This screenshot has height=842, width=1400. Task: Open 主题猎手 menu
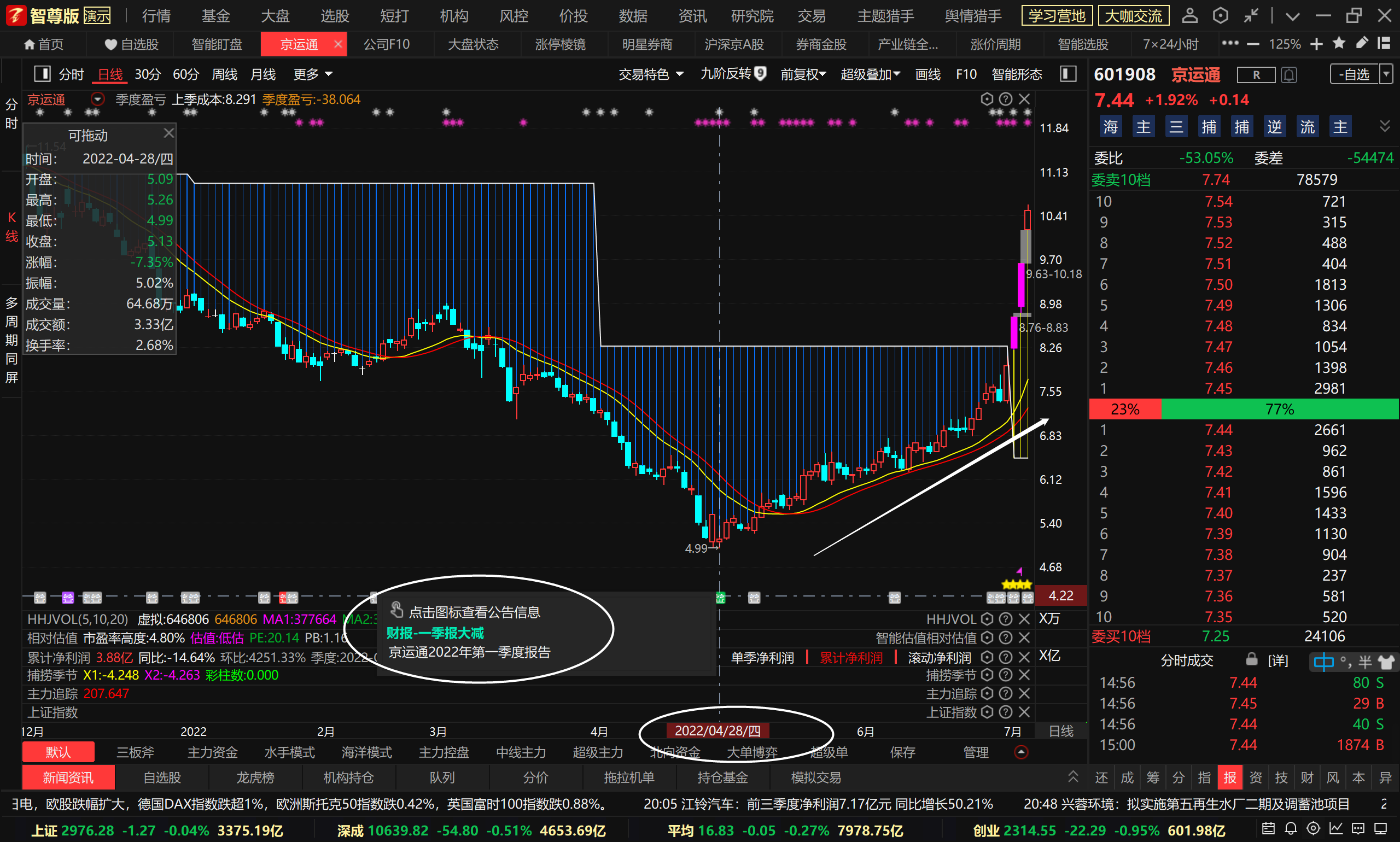pos(885,16)
